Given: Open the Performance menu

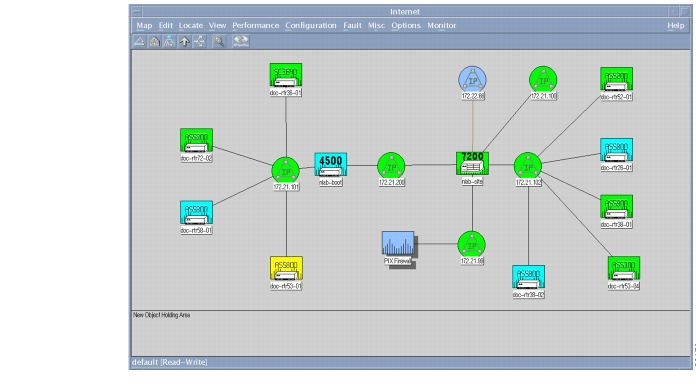Looking at the screenshot, I should pyautogui.click(x=256, y=25).
